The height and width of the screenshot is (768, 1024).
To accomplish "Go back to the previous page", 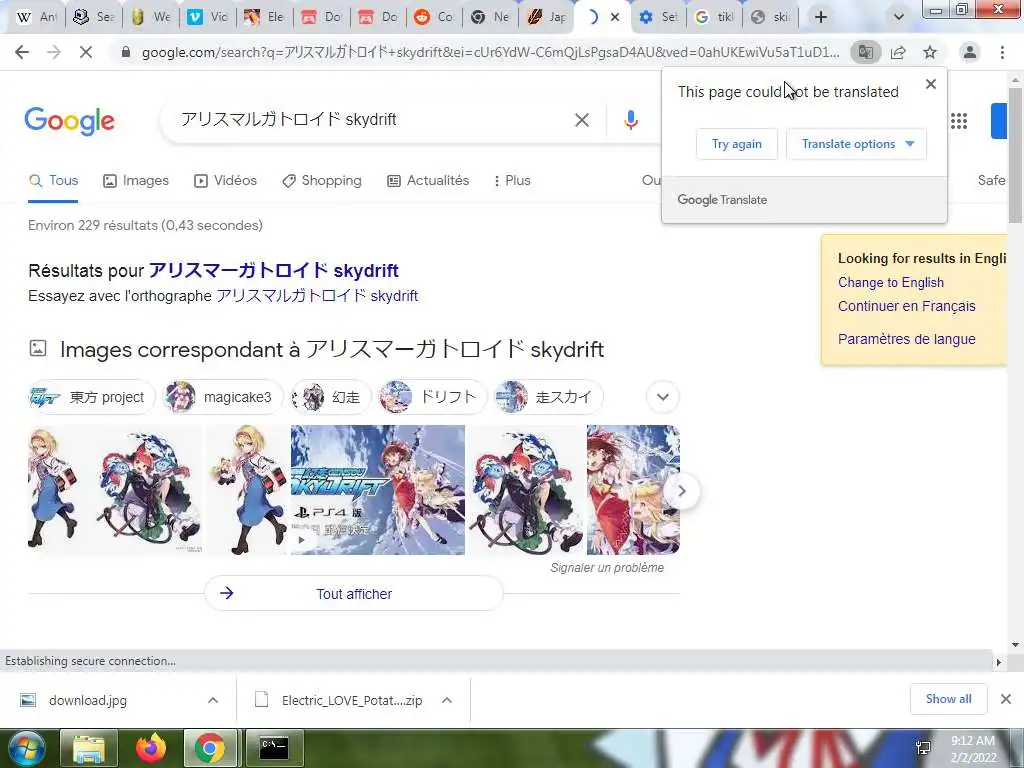I will point(22,52).
